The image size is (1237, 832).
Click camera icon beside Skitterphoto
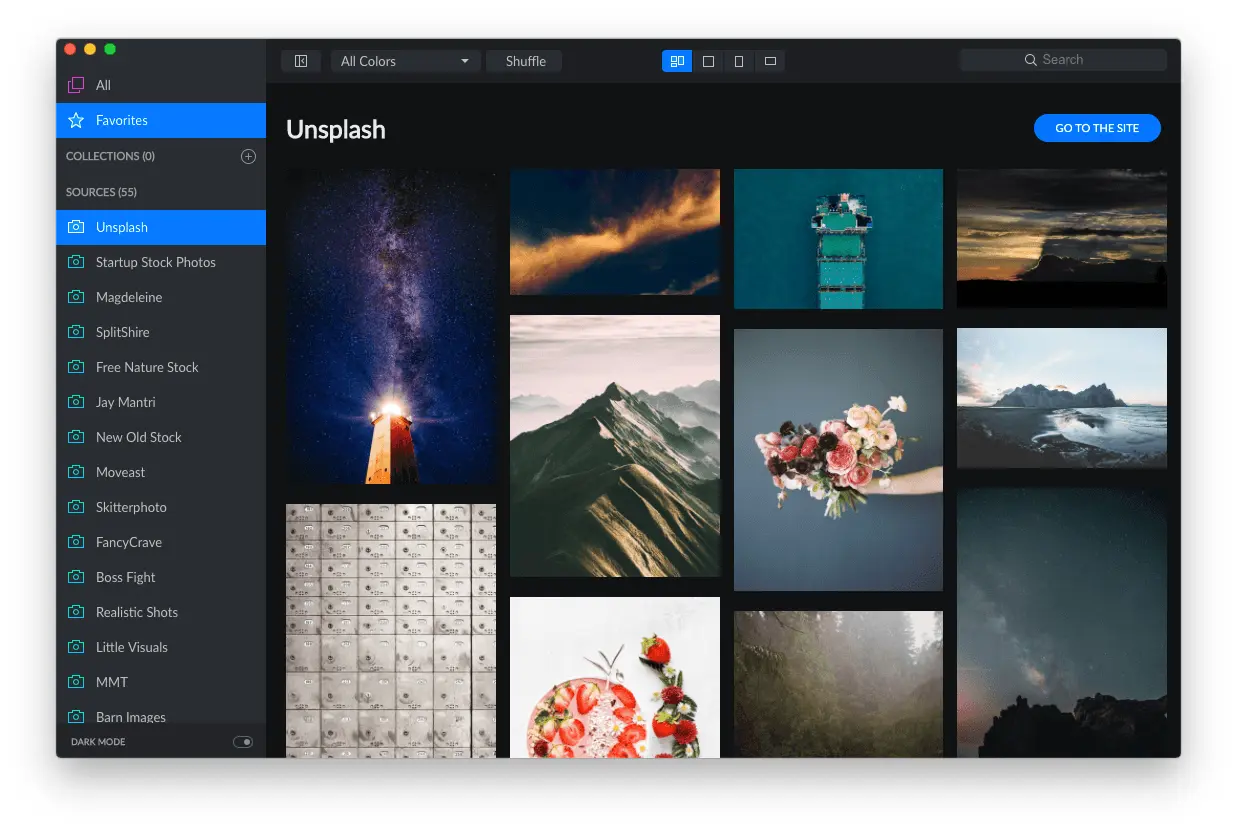[76, 507]
